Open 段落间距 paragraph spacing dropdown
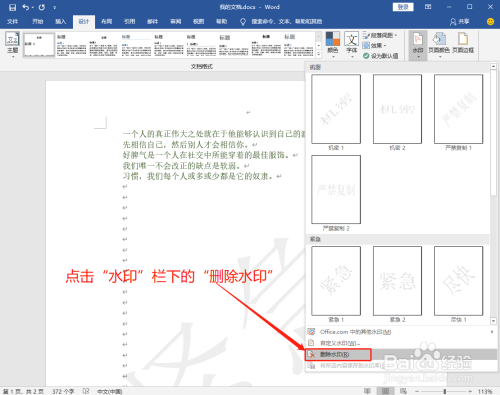Screen dimensions: 500x395 [380, 35]
